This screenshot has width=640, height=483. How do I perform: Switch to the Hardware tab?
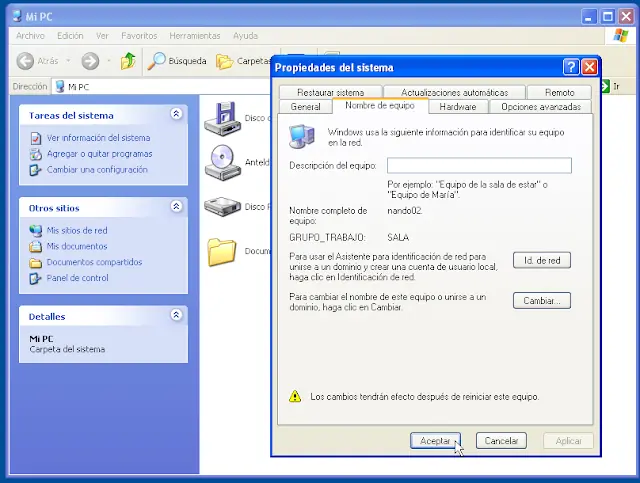coord(458,106)
